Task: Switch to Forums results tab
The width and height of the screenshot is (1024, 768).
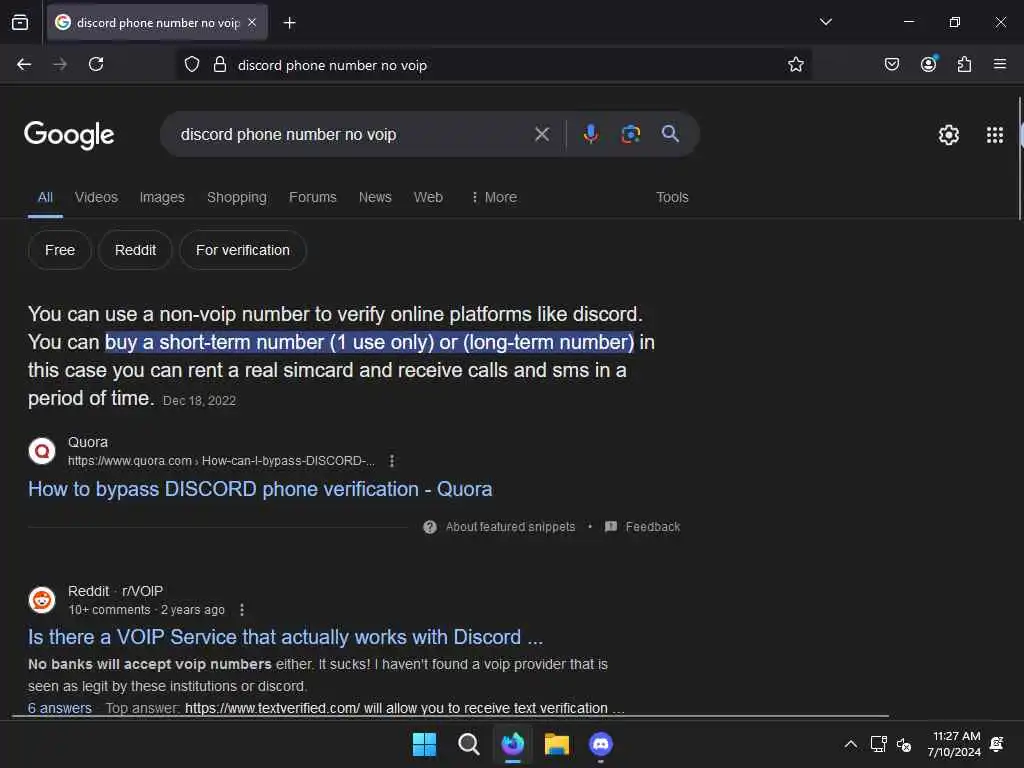Action: point(312,197)
